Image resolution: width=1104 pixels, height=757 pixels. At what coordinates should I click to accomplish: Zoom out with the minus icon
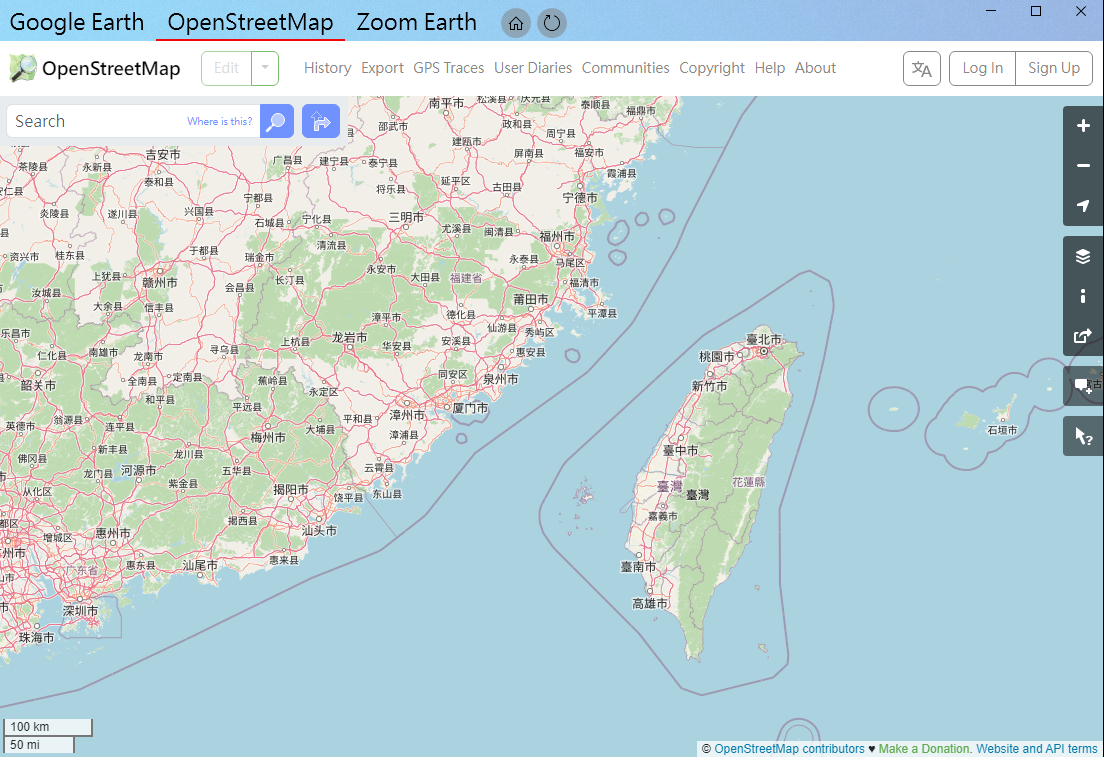1083,165
